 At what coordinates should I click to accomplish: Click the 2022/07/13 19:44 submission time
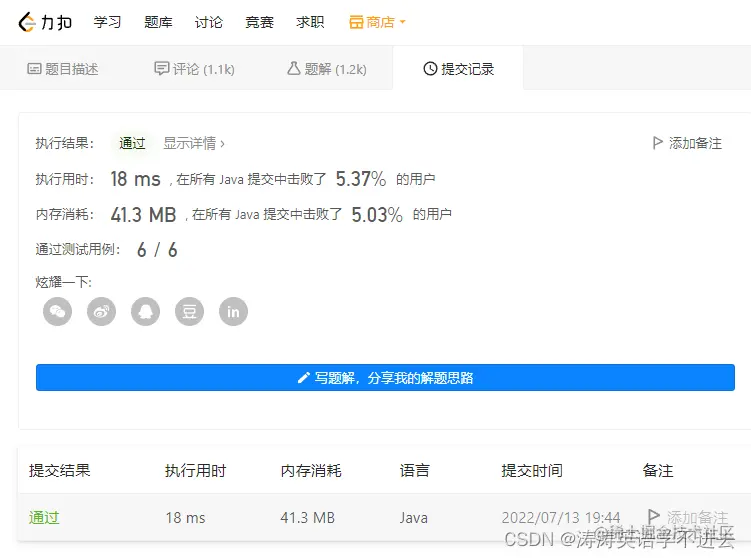click(x=561, y=518)
